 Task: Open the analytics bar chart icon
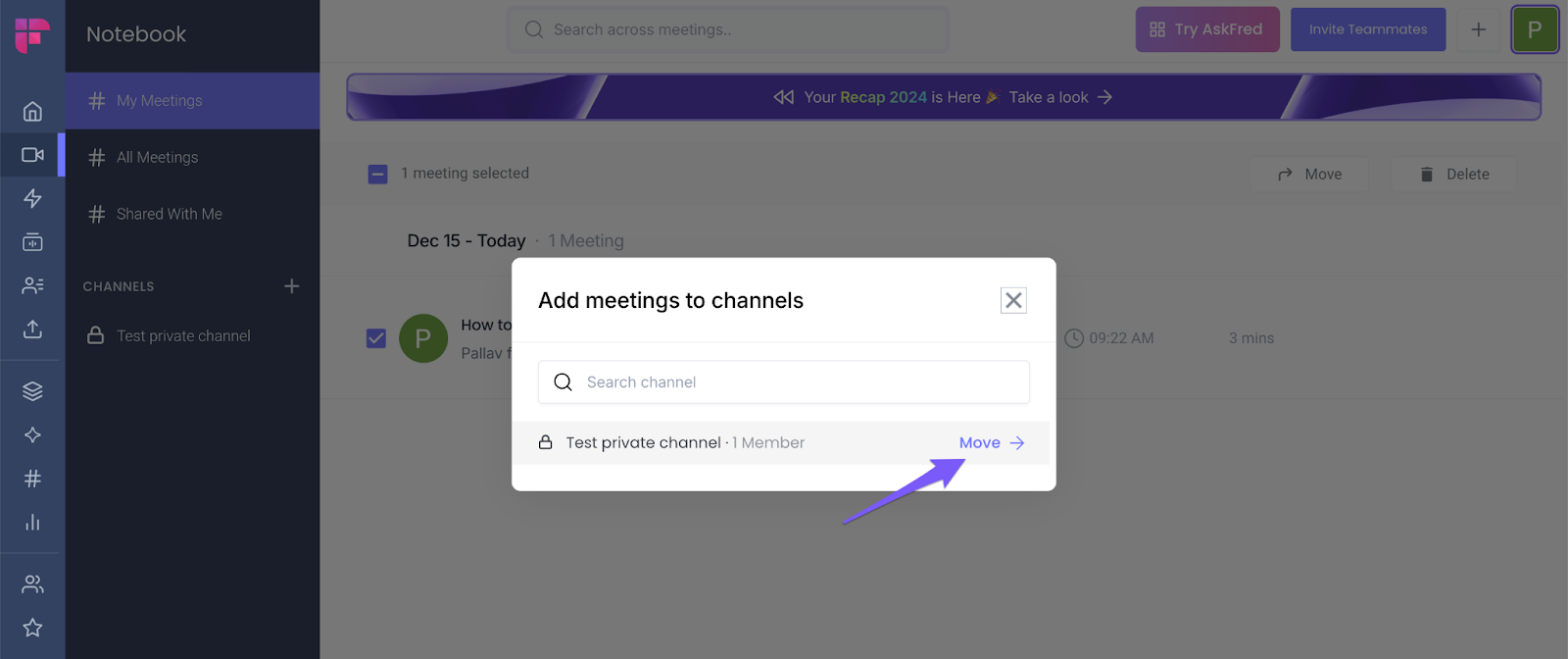click(x=32, y=522)
